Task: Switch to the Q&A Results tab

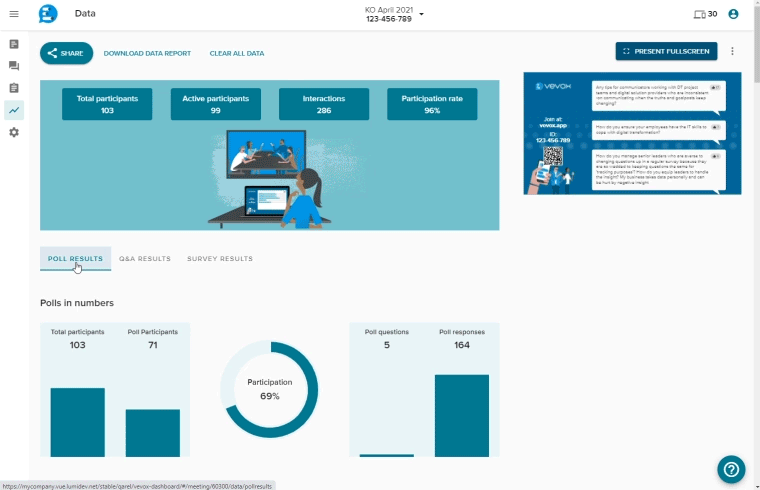Action: [145, 259]
